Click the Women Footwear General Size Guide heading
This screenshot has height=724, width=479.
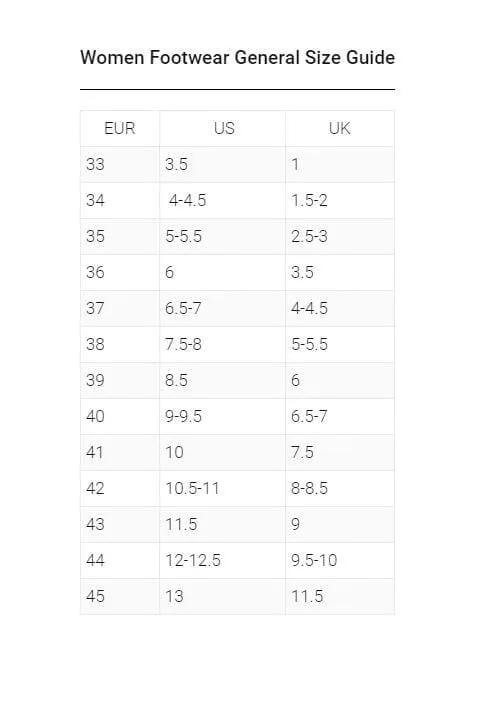click(x=237, y=58)
